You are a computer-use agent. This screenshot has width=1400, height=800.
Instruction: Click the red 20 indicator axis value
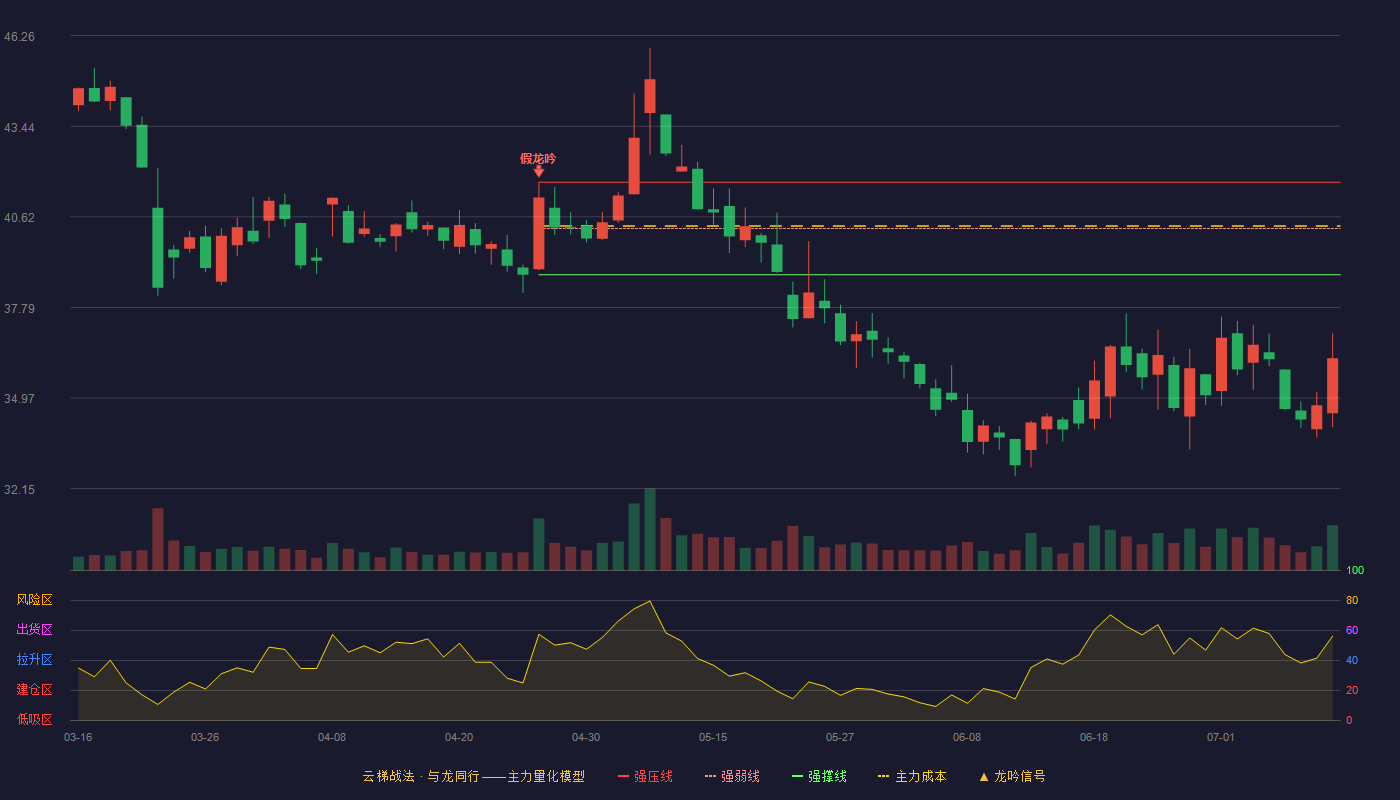click(x=1352, y=690)
